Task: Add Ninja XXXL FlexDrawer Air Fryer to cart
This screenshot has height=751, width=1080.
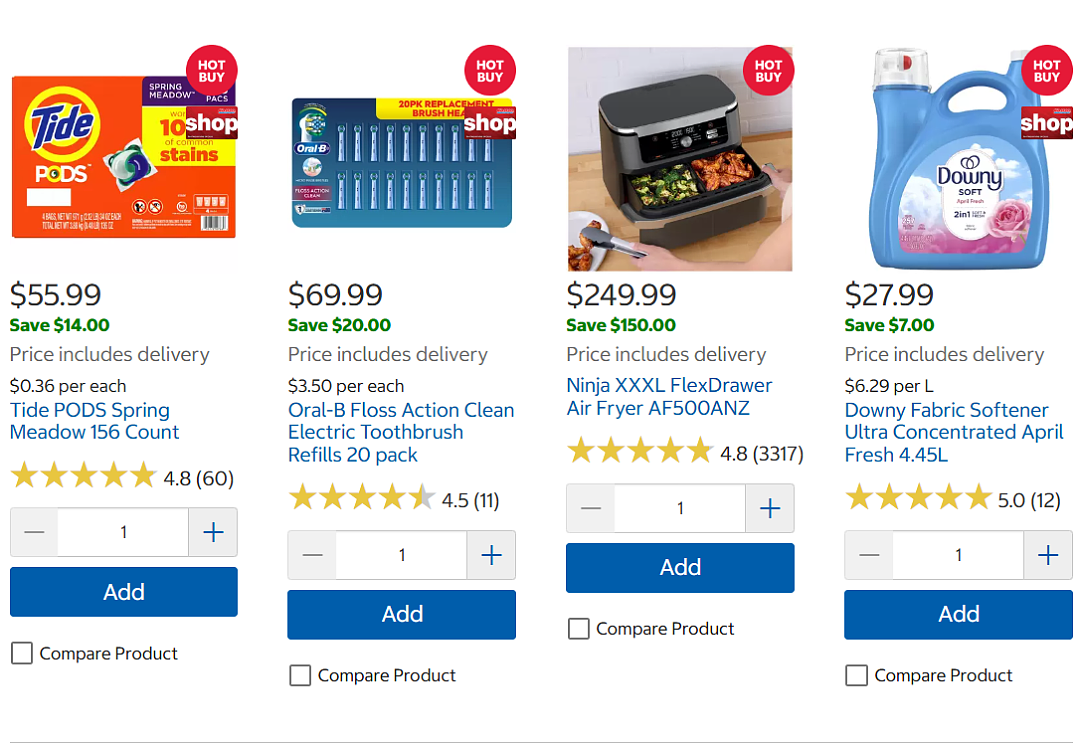Action: [681, 568]
